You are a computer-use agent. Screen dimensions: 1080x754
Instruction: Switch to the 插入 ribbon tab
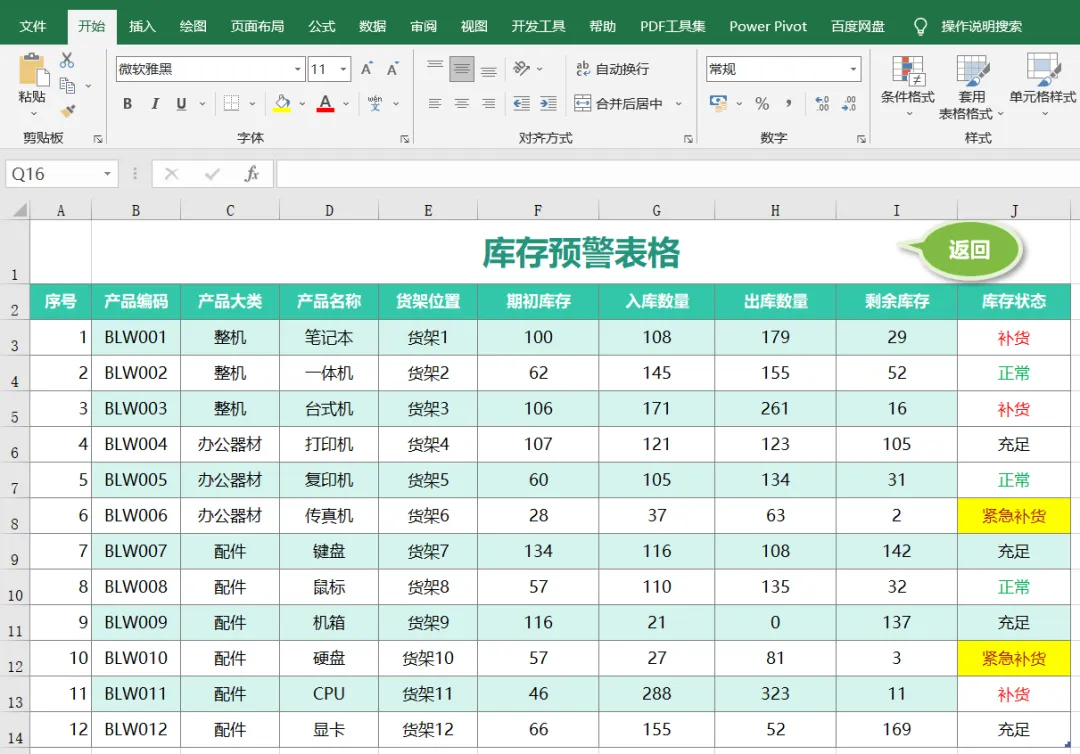142,26
